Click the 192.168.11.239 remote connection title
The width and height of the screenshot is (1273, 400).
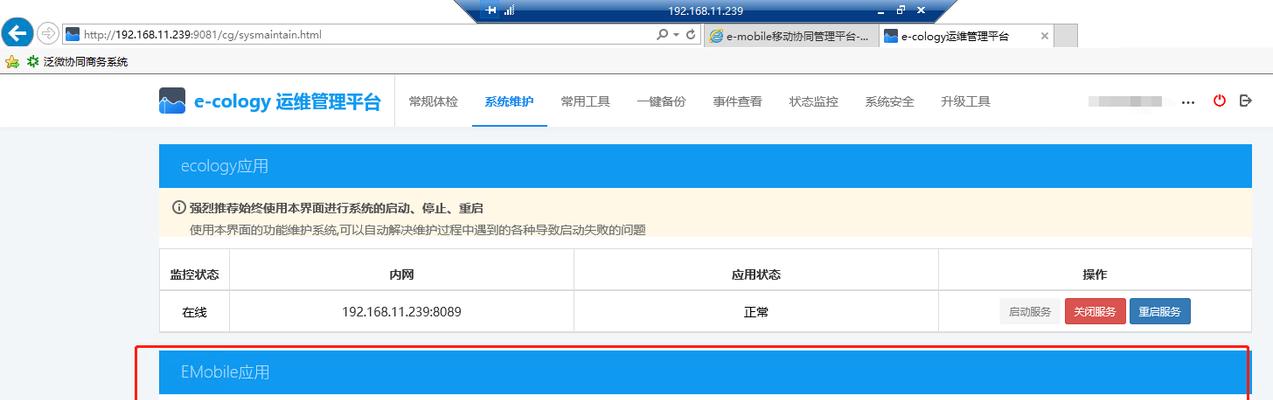(x=705, y=10)
